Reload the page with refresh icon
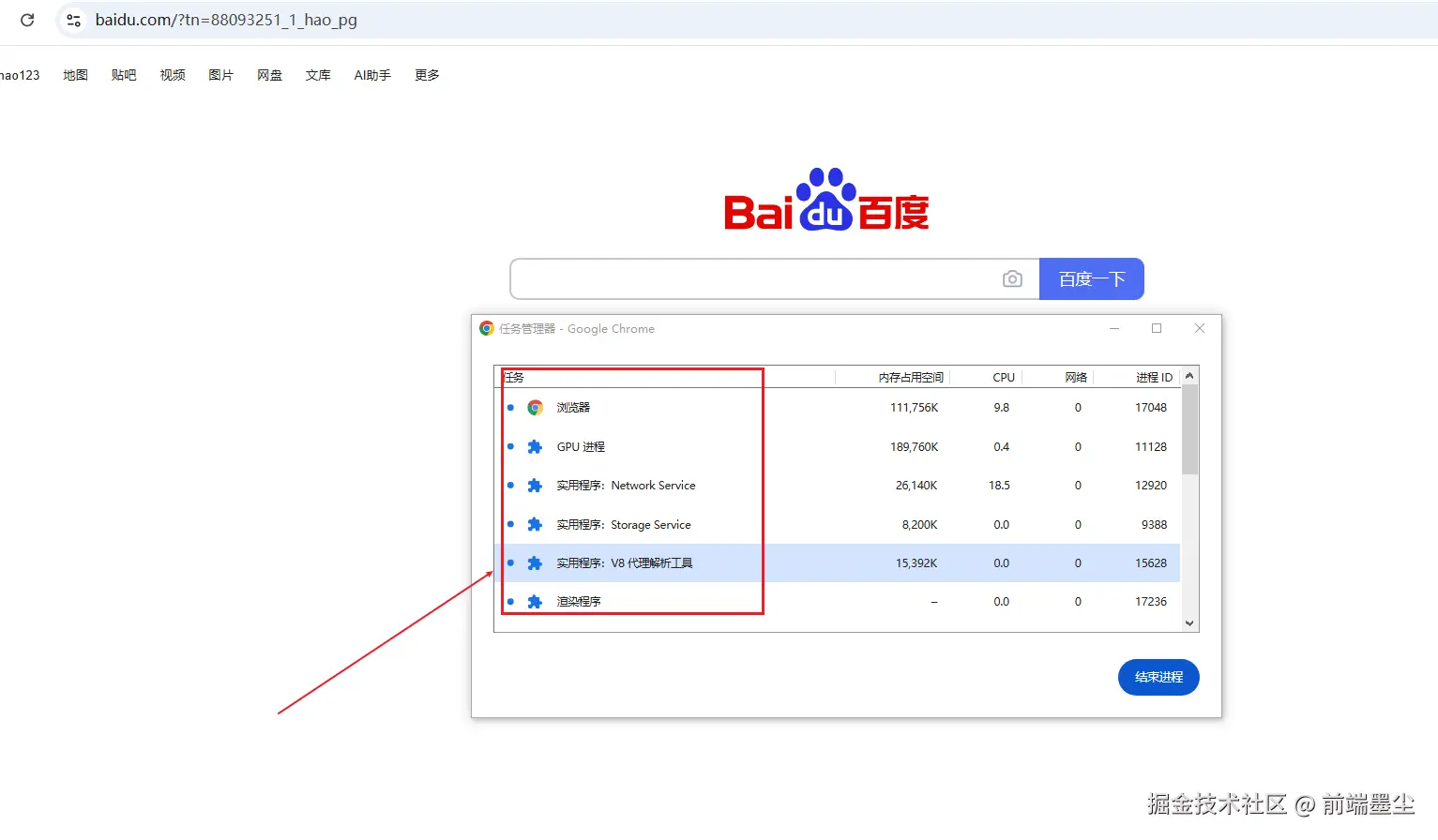Viewport: 1438px width, 840px height. 27,20
